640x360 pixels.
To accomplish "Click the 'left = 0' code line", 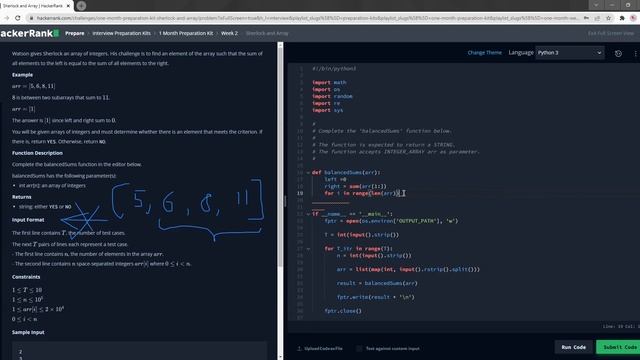I will [x=335, y=180].
